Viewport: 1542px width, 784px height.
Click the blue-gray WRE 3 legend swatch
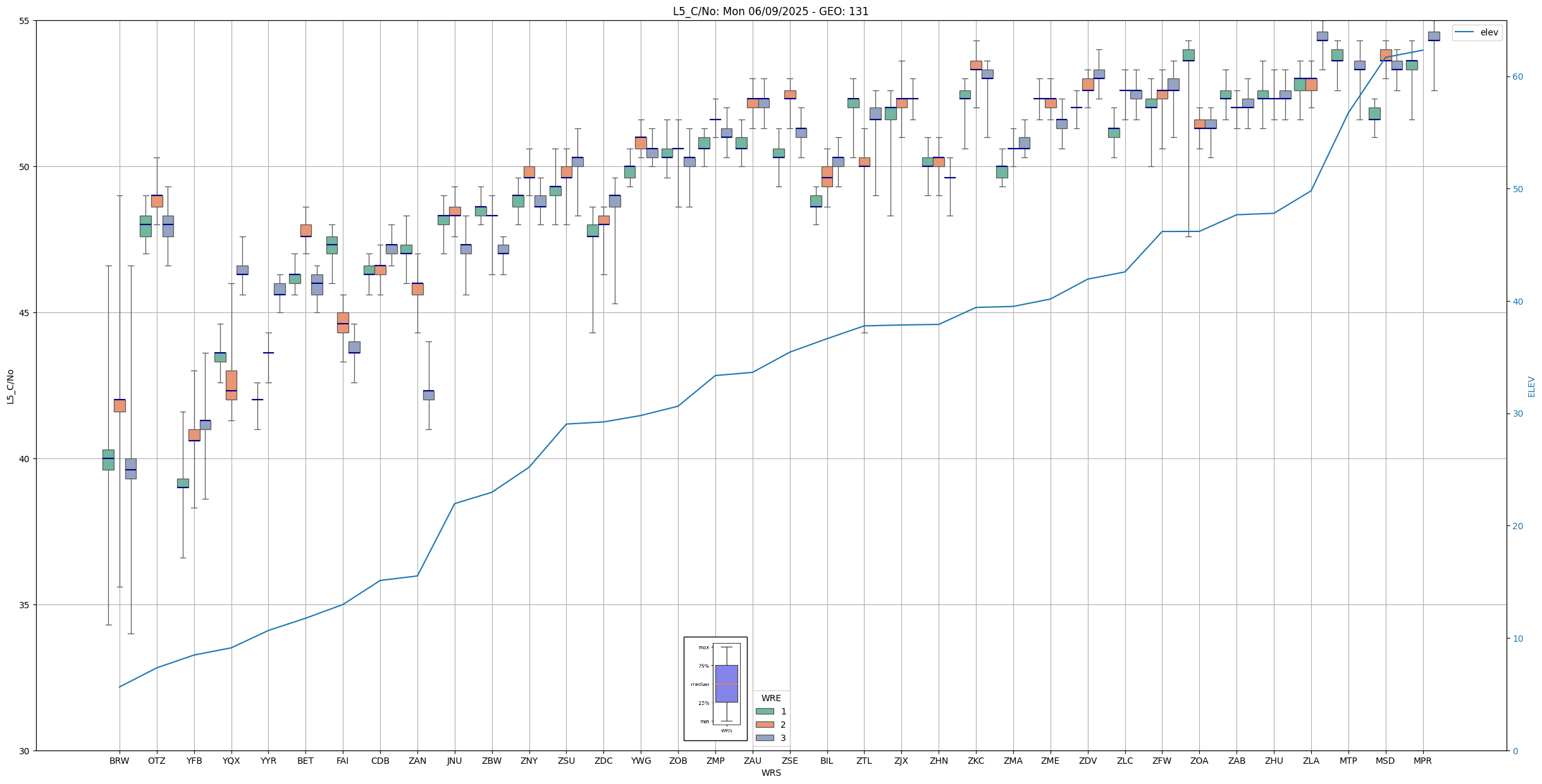(764, 738)
